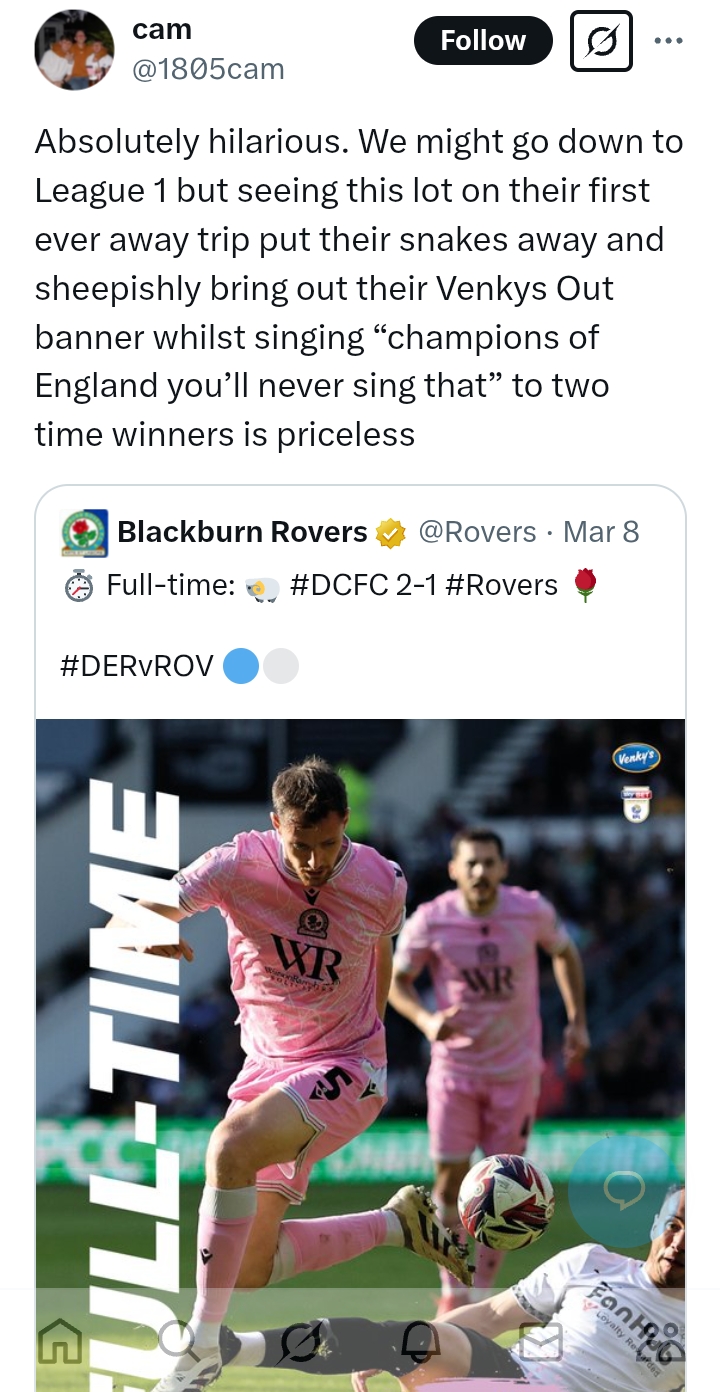The height and width of the screenshot is (1392, 720).
Task: Open Grok from the bottom navigation bar
Action: tap(300, 1341)
